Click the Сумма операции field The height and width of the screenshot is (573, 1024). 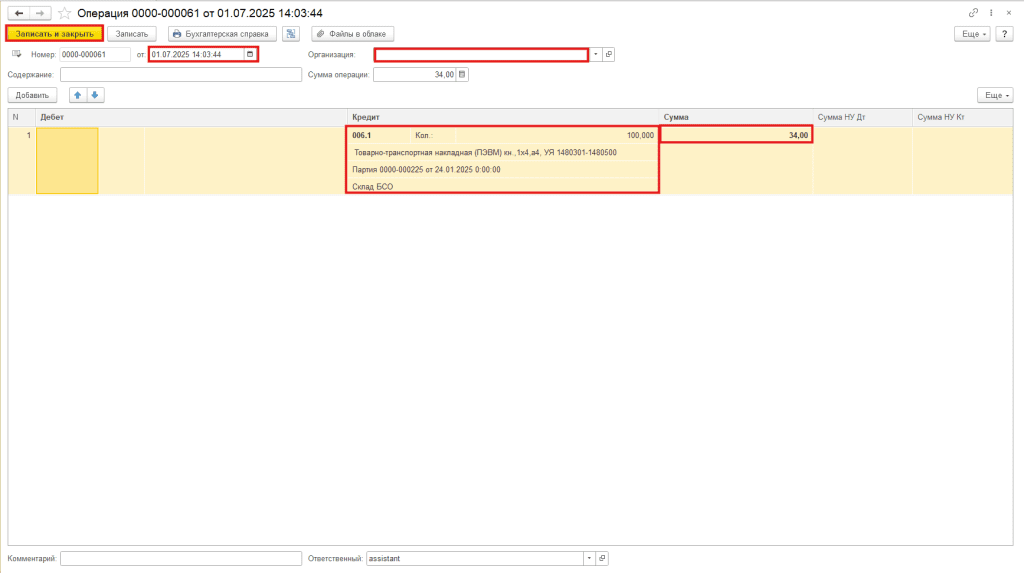(415, 74)
